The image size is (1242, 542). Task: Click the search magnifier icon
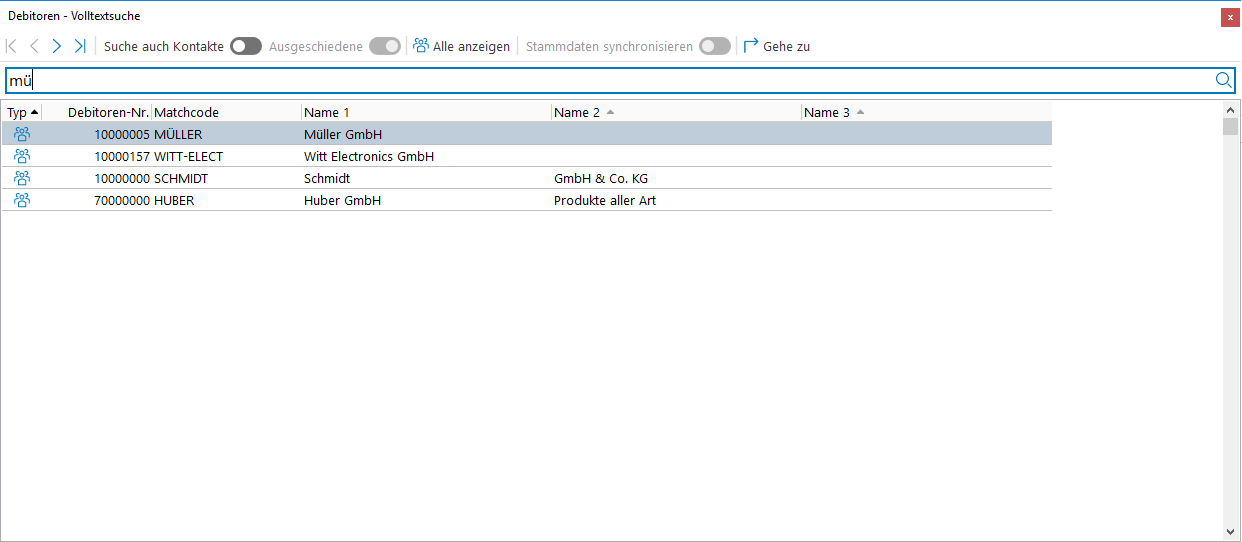1223,81
